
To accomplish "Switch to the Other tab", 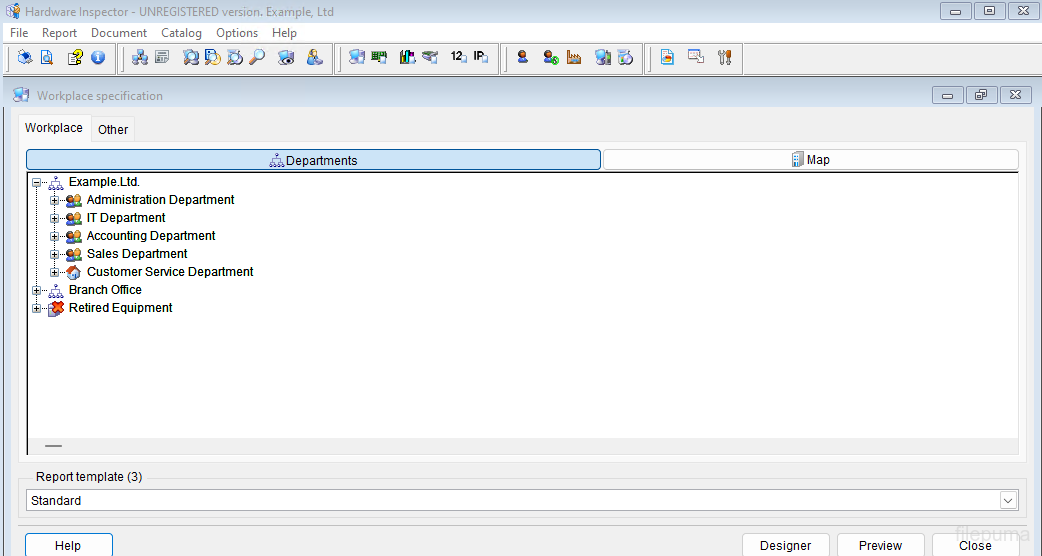I will coord(113,129).
